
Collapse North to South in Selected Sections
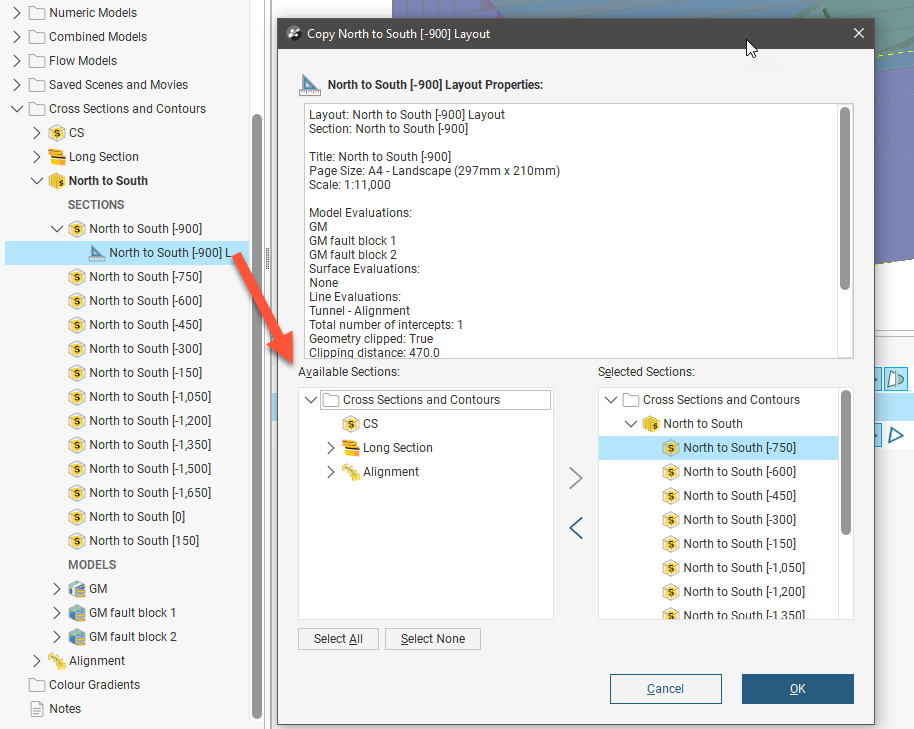point(631,424)
